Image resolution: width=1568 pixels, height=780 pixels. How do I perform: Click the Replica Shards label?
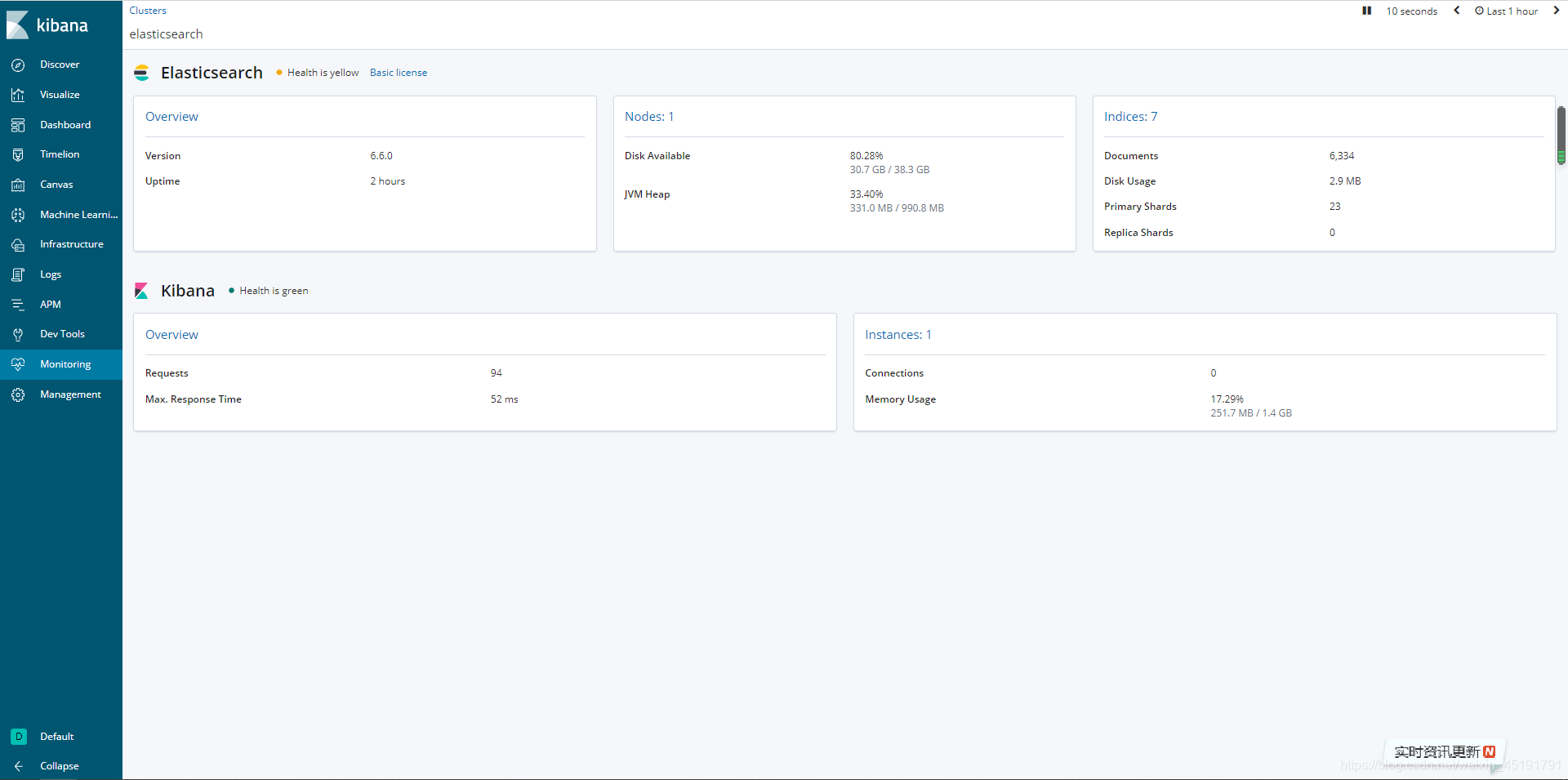[1138, 233]
